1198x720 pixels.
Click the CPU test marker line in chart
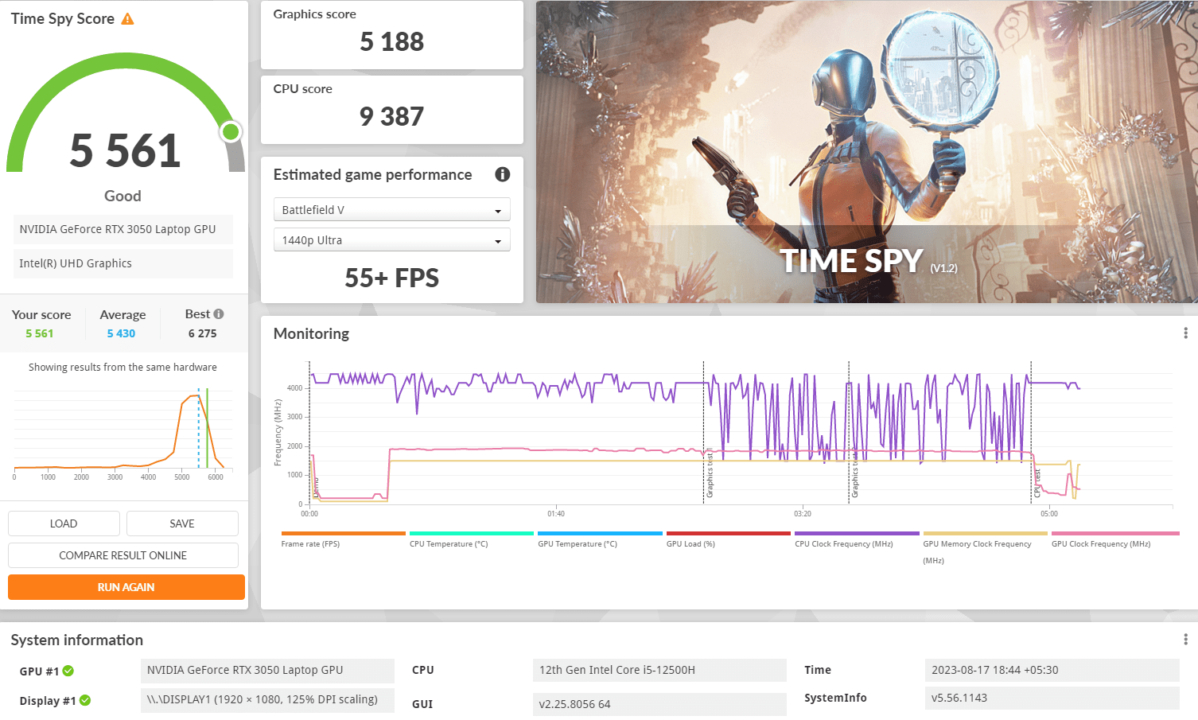tap(1031, 433)
